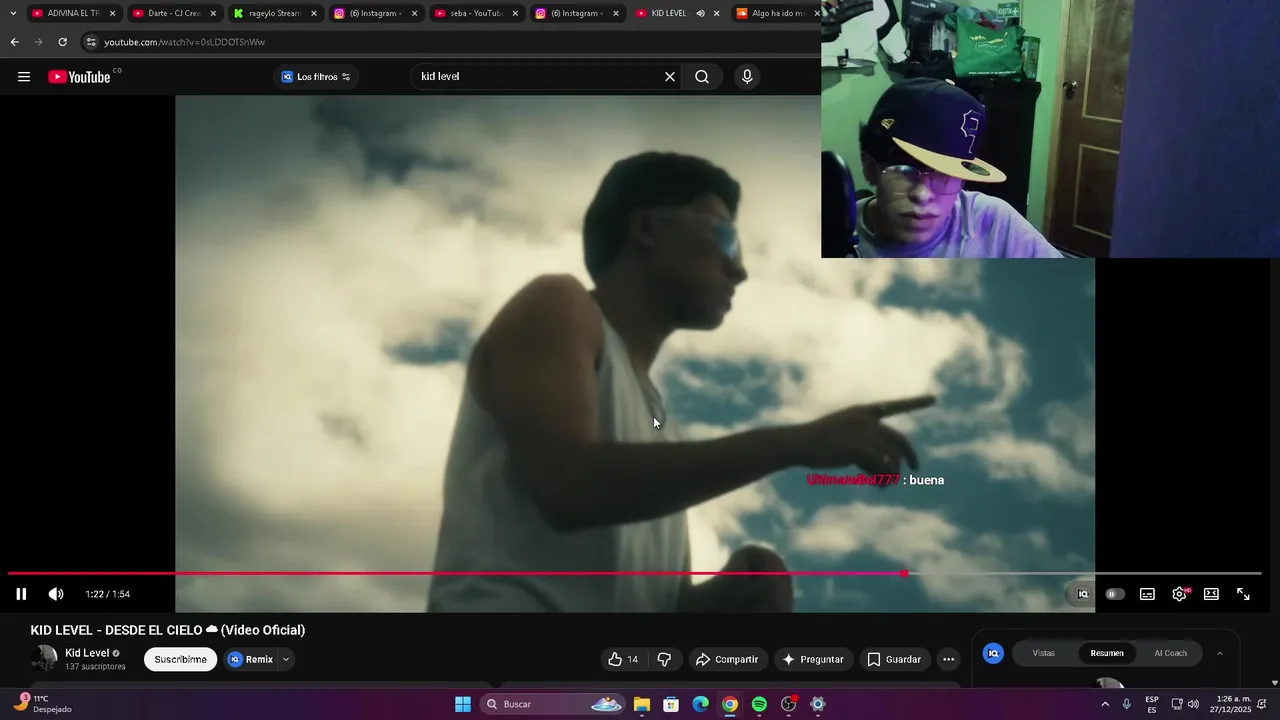This screenshot has height=720, width=1280.
Task: Switch to the Vistas tab
Action: coord(1043,653)
